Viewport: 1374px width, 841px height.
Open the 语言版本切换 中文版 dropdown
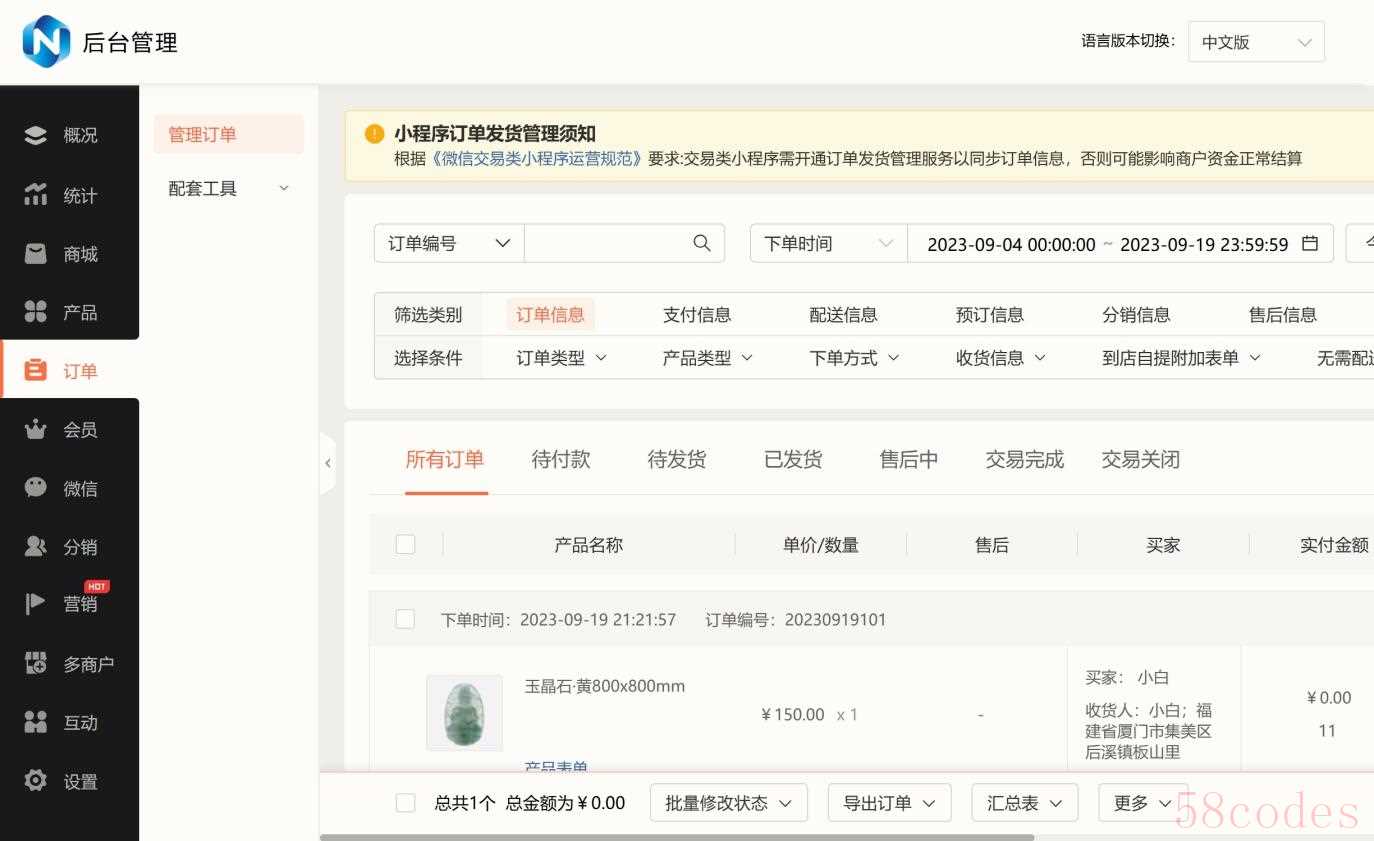(1256, 42)
